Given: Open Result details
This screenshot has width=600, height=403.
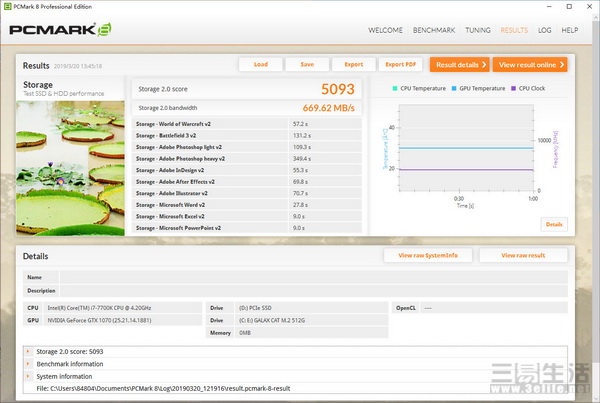Looking at the screenshot, I should pos(460,65).
